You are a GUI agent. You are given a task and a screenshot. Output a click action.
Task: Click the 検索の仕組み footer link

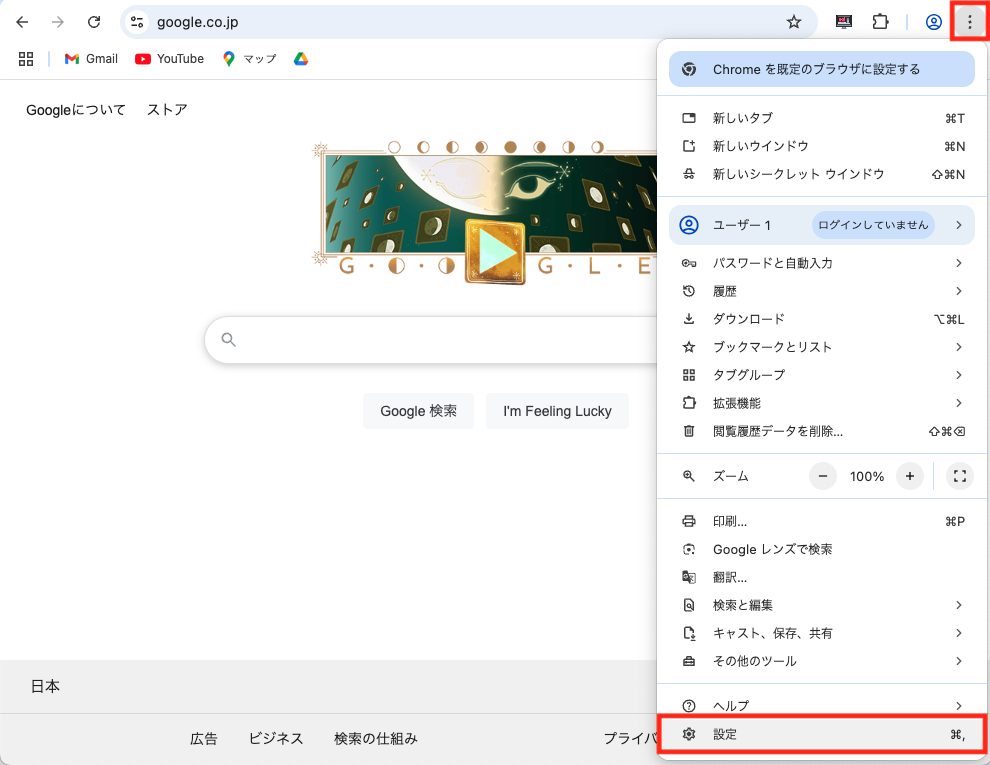coord(376,738)
